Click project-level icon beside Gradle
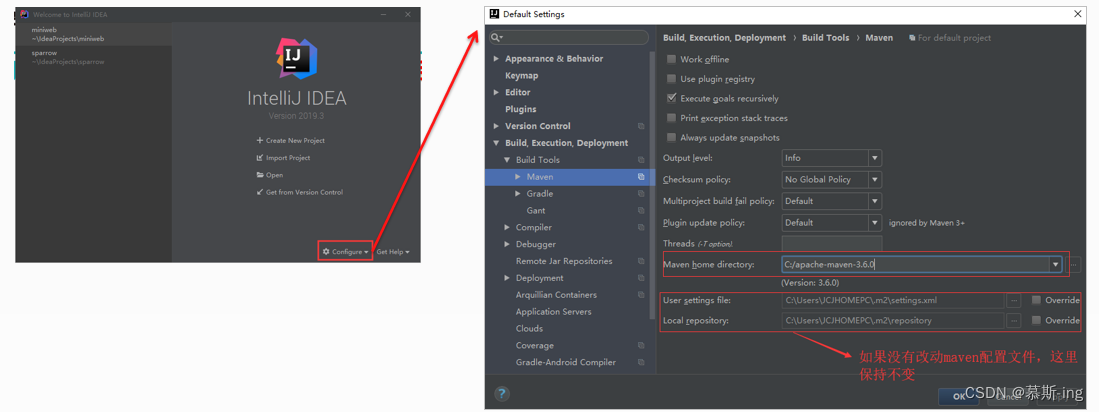The height and width of the screenshot is (412, 1099). [x=641, y=194]
